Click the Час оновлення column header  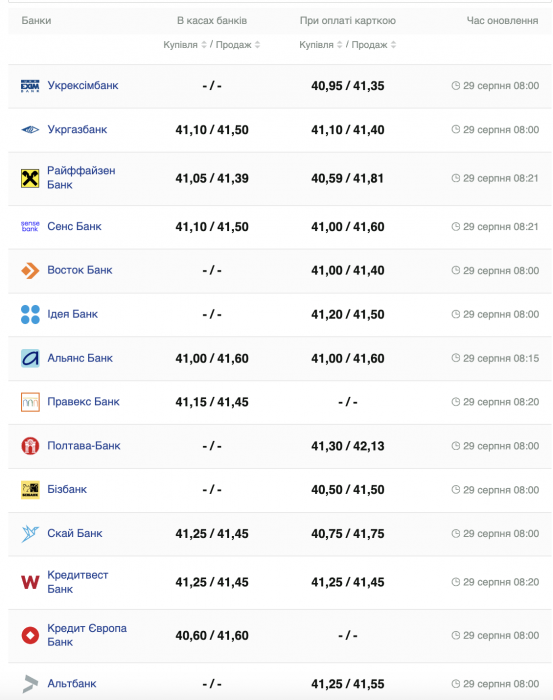point(502,21)
